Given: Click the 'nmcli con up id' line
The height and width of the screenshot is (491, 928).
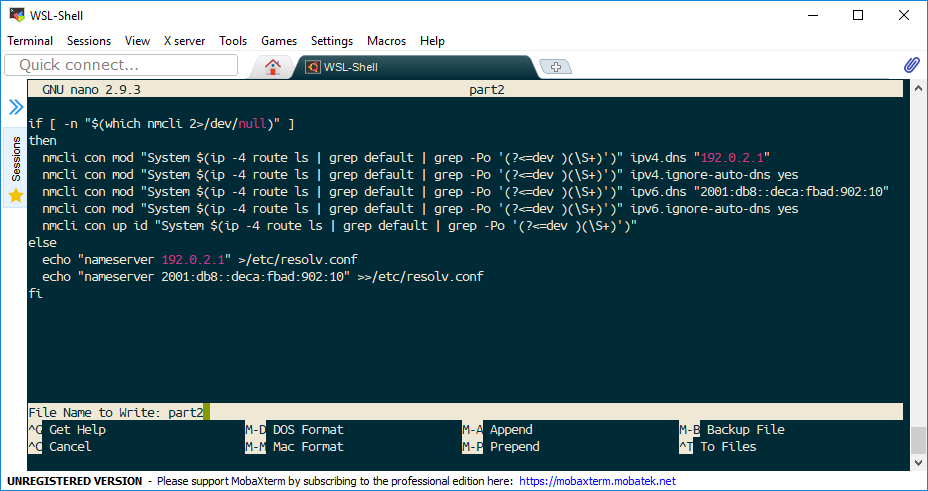Looking at the screenshot, I should 340,225.
